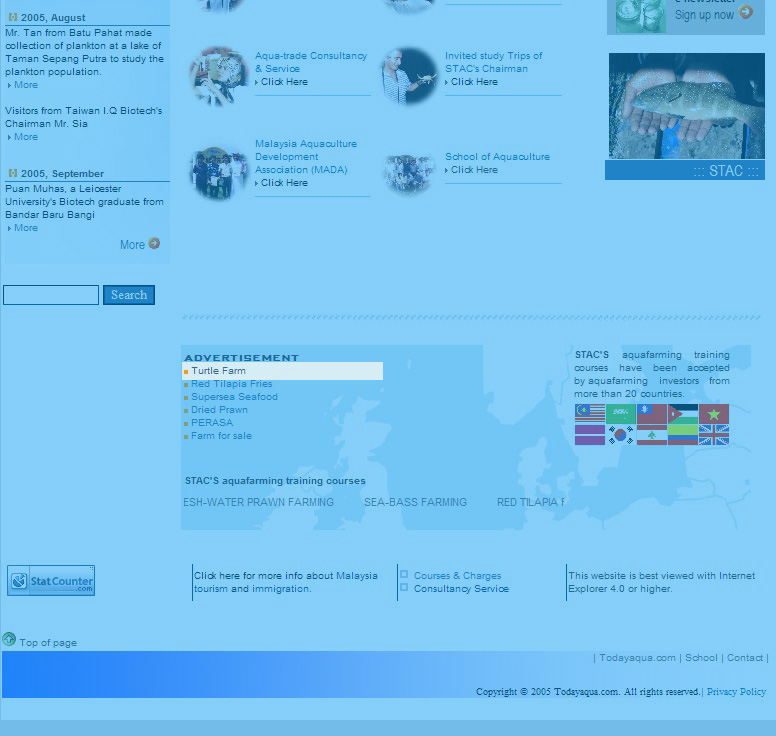This screenshot has height=736, width=776.
Task: Click the round arrow icon next to More
Action: [154, 243]
